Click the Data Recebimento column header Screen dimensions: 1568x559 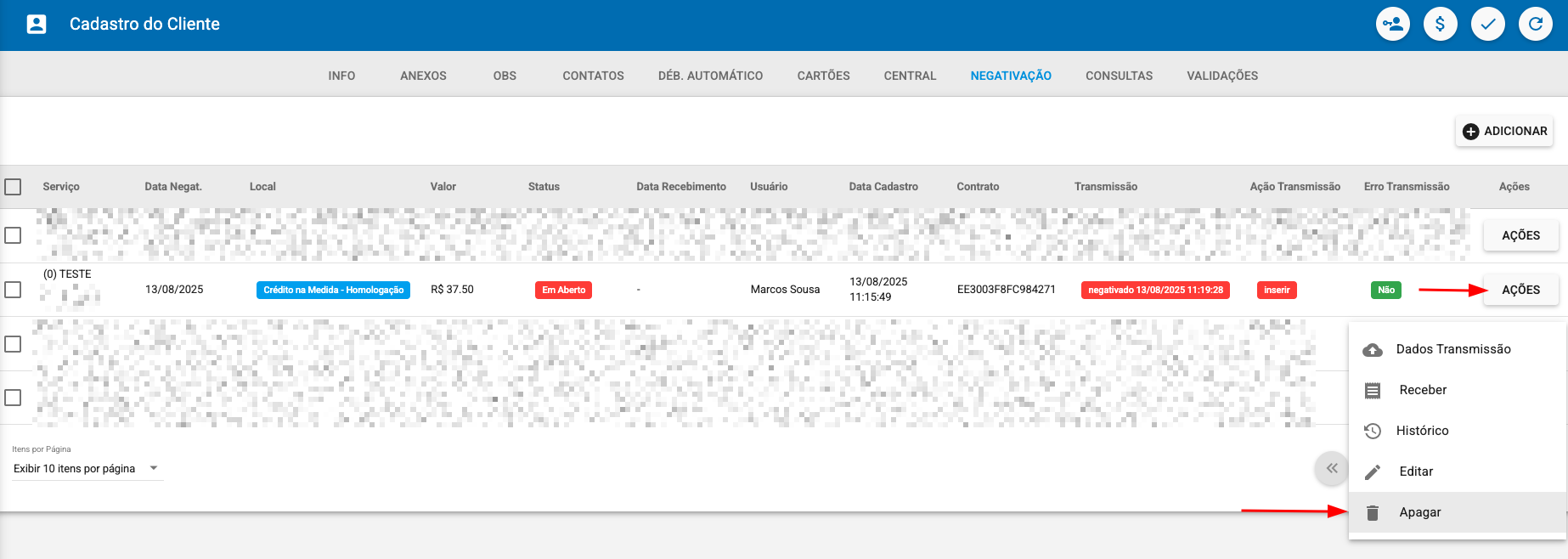[x=681, y=187]
